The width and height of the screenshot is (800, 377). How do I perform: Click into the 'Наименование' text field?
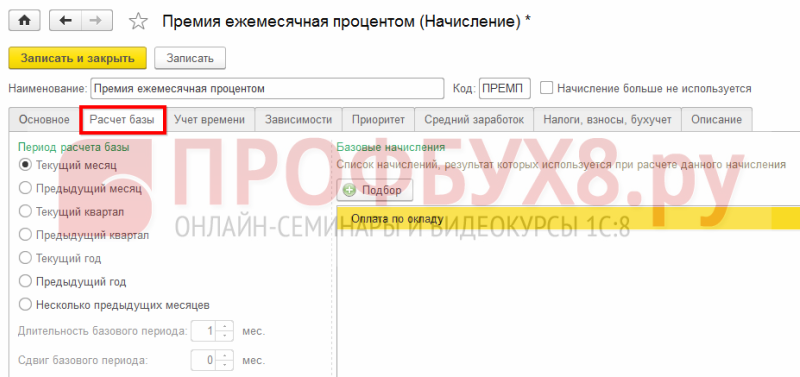pyautogui.click(x=267, y=88)
